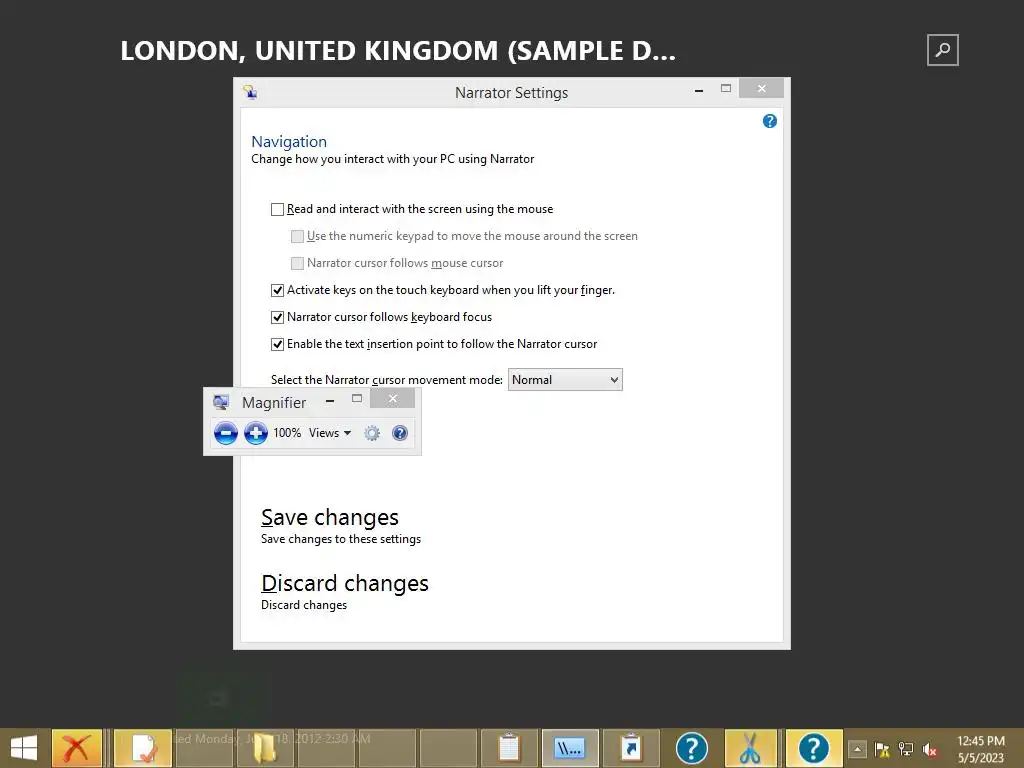The width and height of the screenshot is (1024, 768).
Task: Click the London, United Kingdom heading
Action: click(398, 51)
